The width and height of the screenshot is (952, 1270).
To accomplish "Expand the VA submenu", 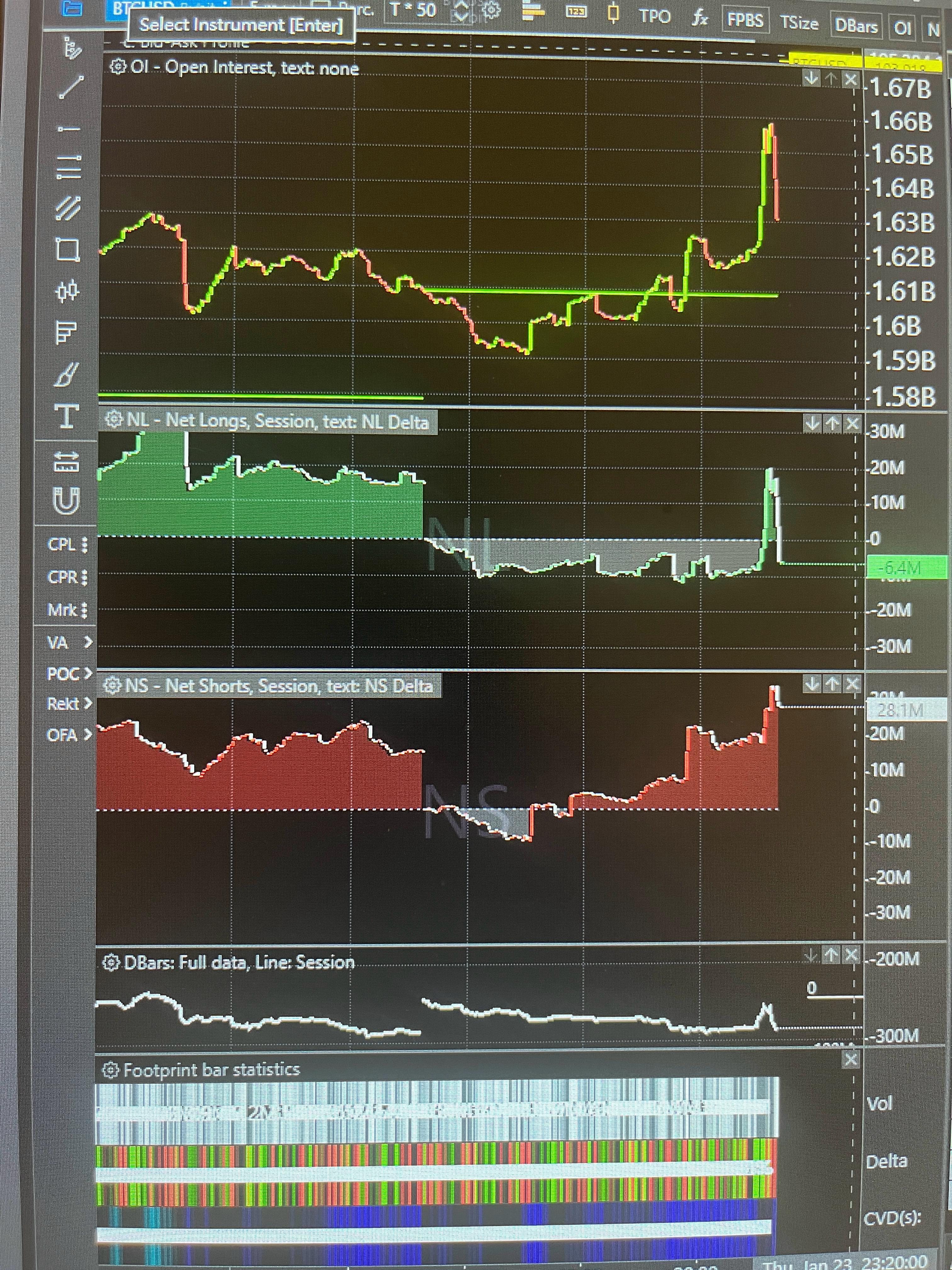I will pos(70,643).
